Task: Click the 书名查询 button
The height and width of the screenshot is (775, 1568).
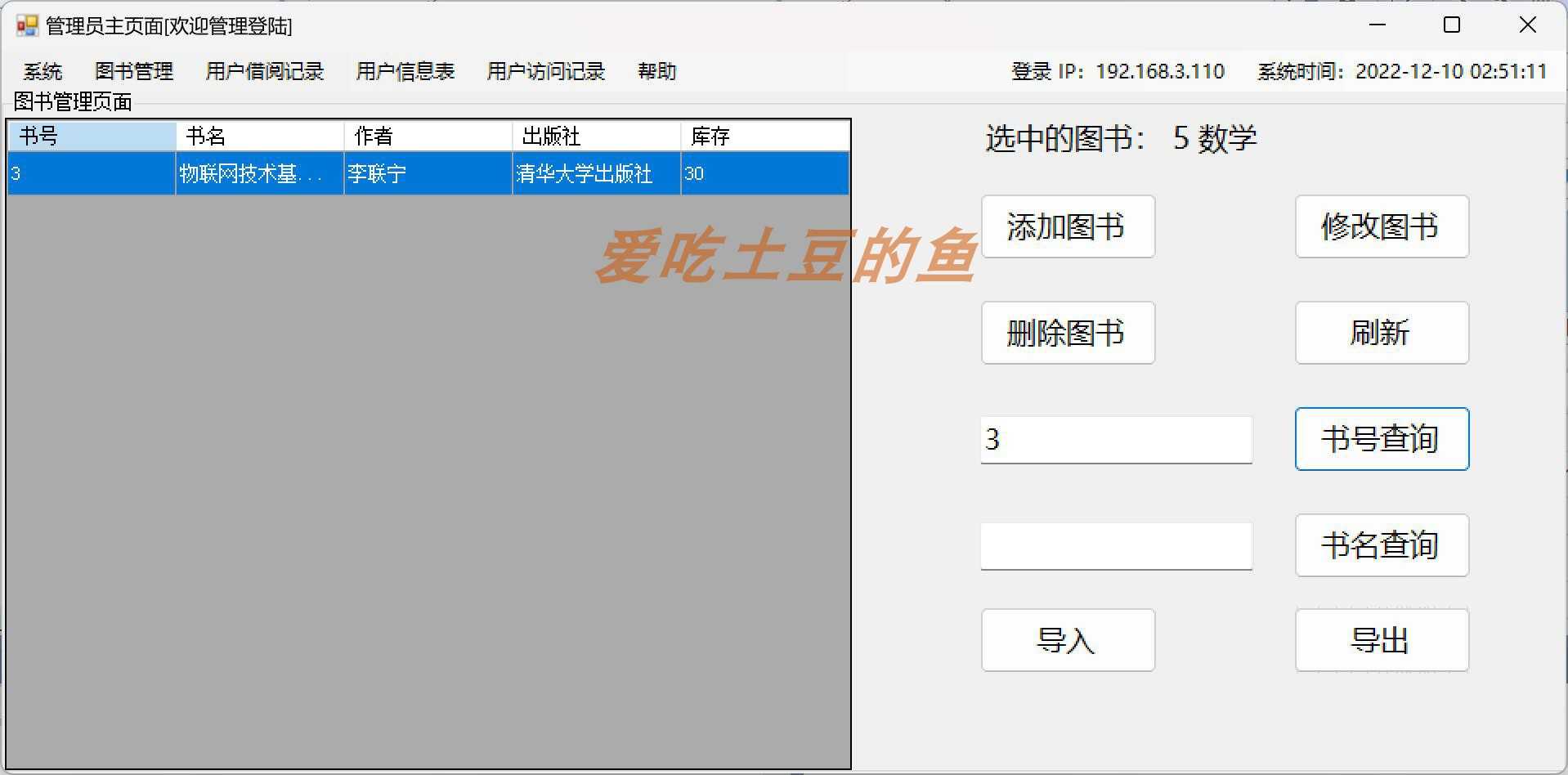Action: click(x=1381, y=545)
